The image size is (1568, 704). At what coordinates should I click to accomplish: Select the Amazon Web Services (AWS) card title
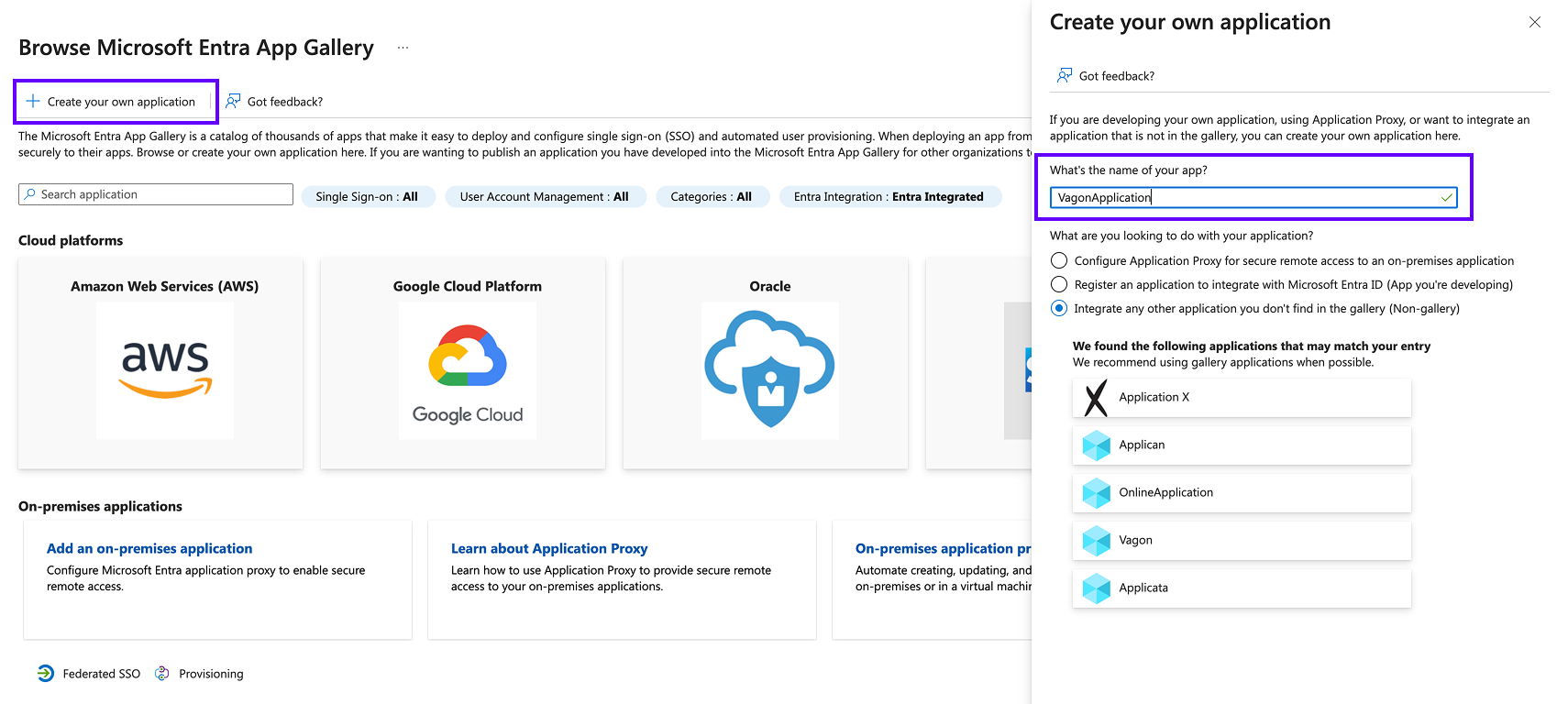[x=165, y=286]
